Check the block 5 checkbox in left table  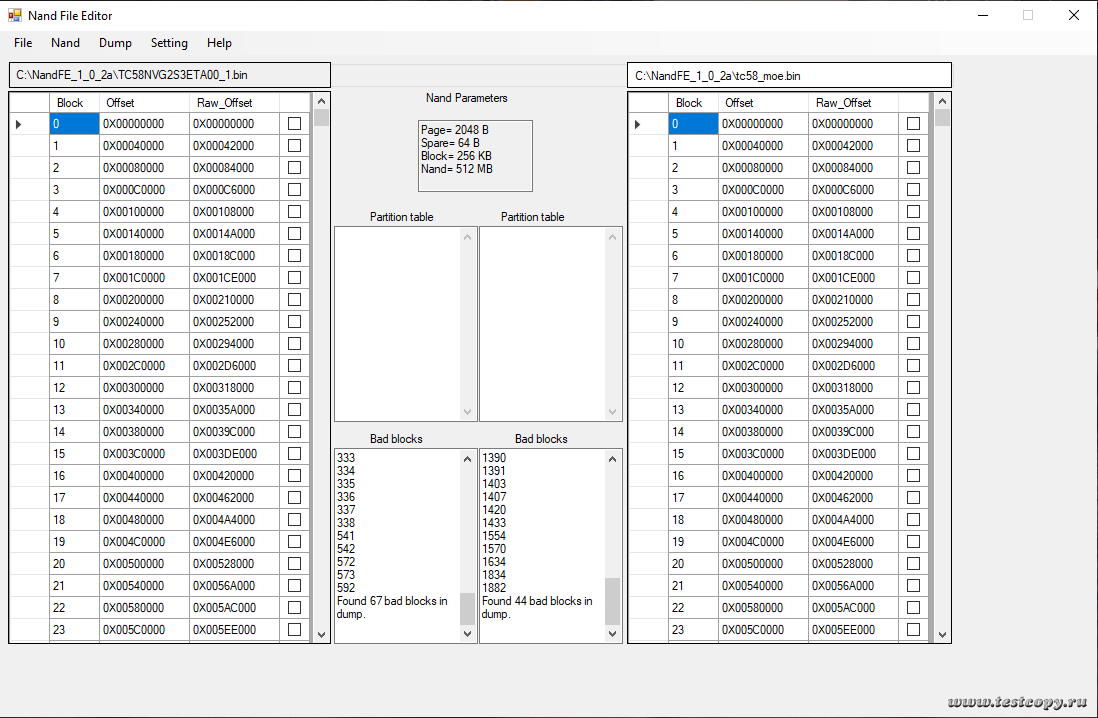coord(294,234)
